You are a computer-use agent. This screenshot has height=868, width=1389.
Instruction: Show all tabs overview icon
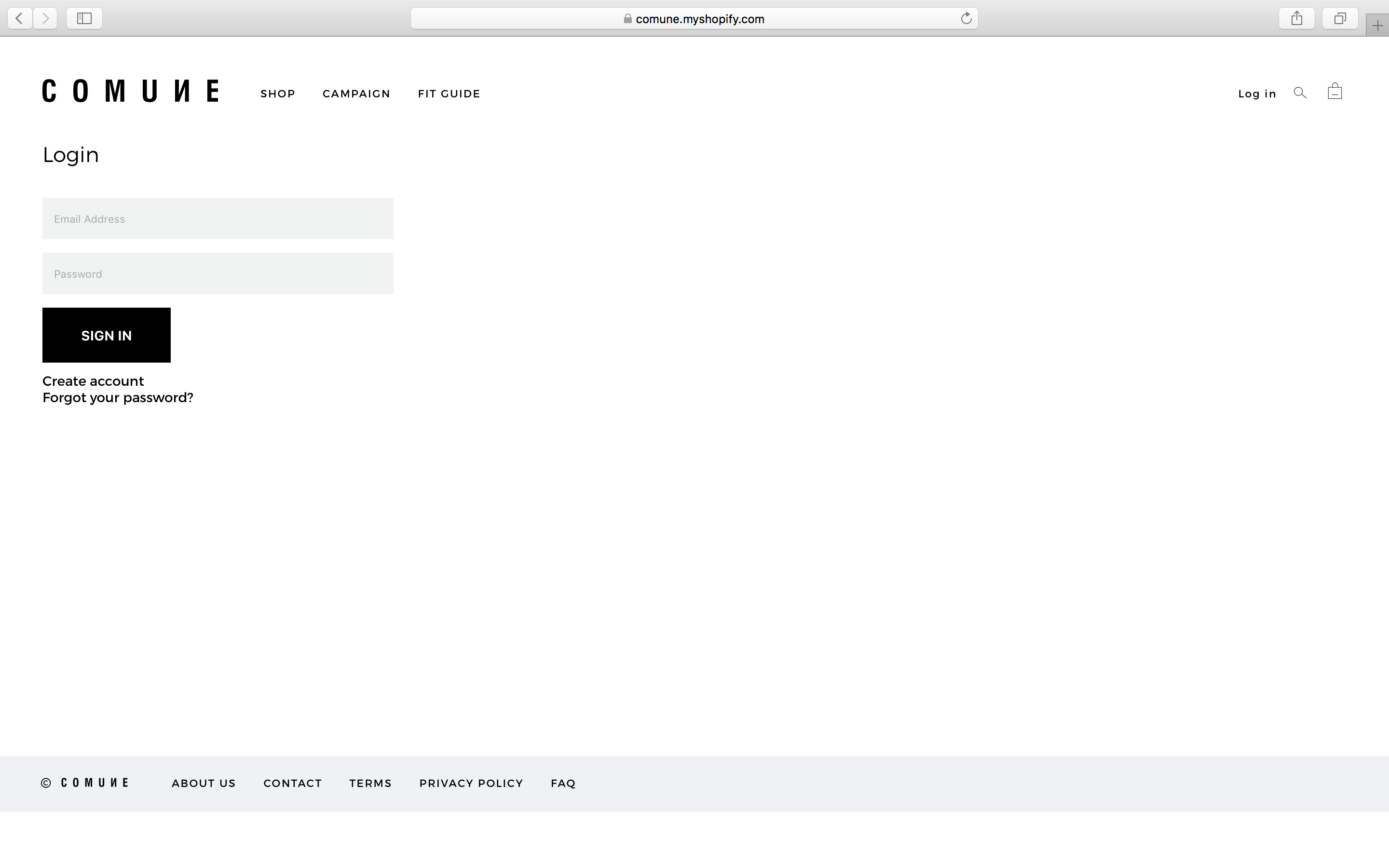(x=1340, y=18)
